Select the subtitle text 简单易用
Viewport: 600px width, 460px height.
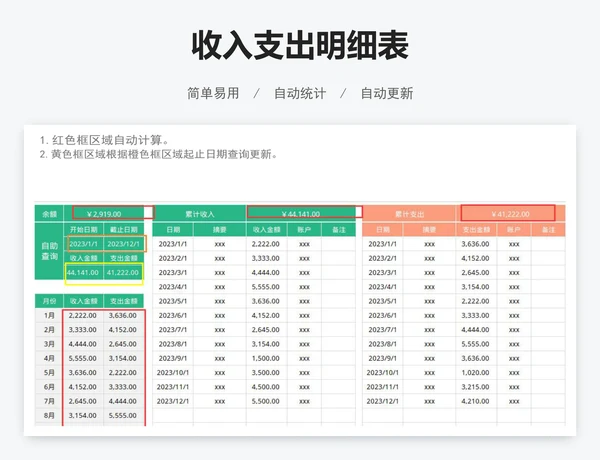[x=213, y=93]
